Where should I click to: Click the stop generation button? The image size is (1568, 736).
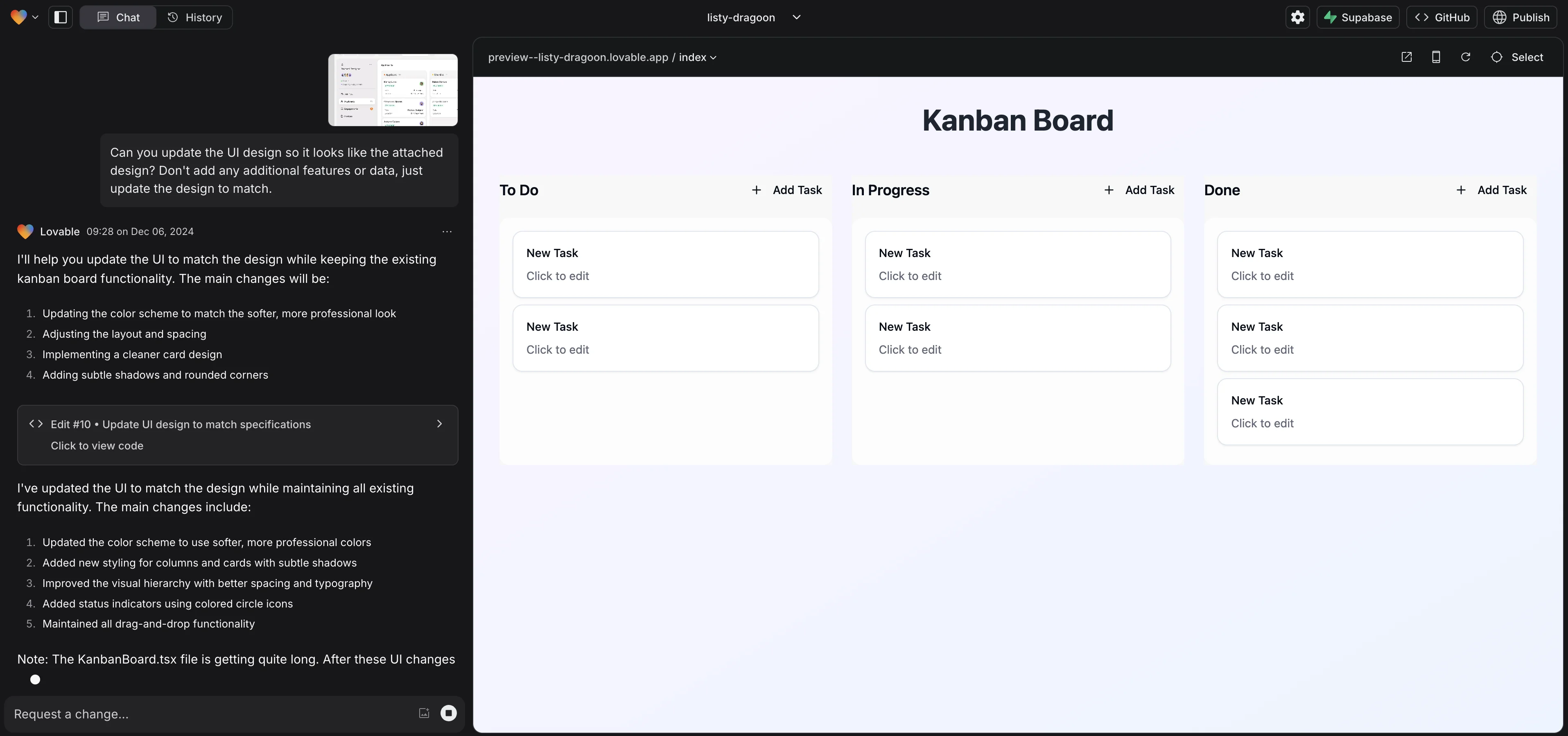coord(448,713)
